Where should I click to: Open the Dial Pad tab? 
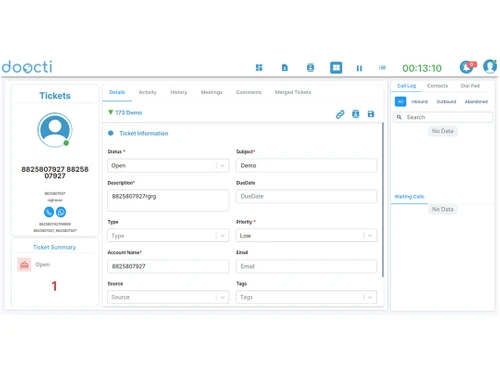click(470, 86)
